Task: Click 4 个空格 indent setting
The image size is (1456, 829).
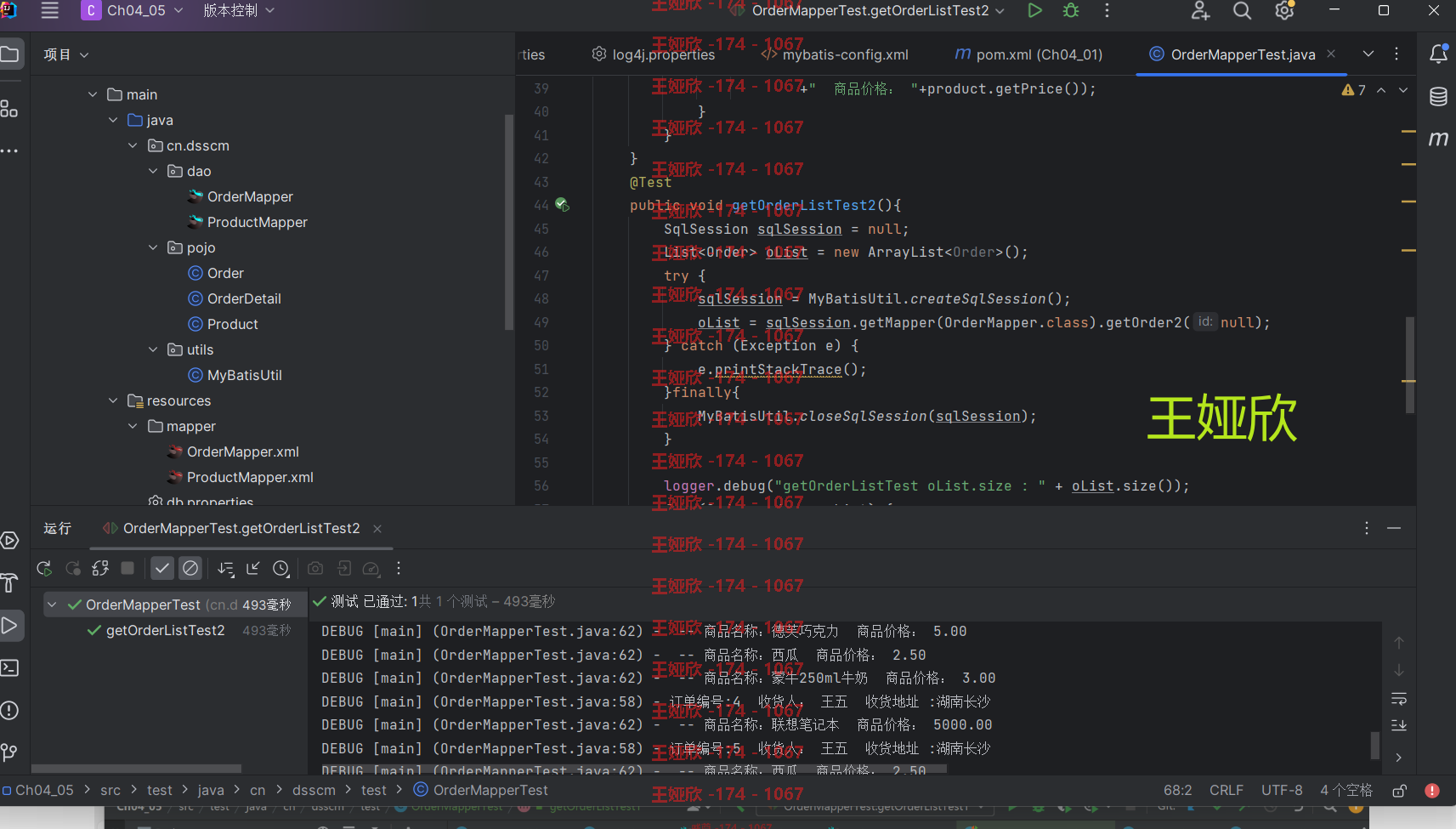Action: click(1346, 791)
